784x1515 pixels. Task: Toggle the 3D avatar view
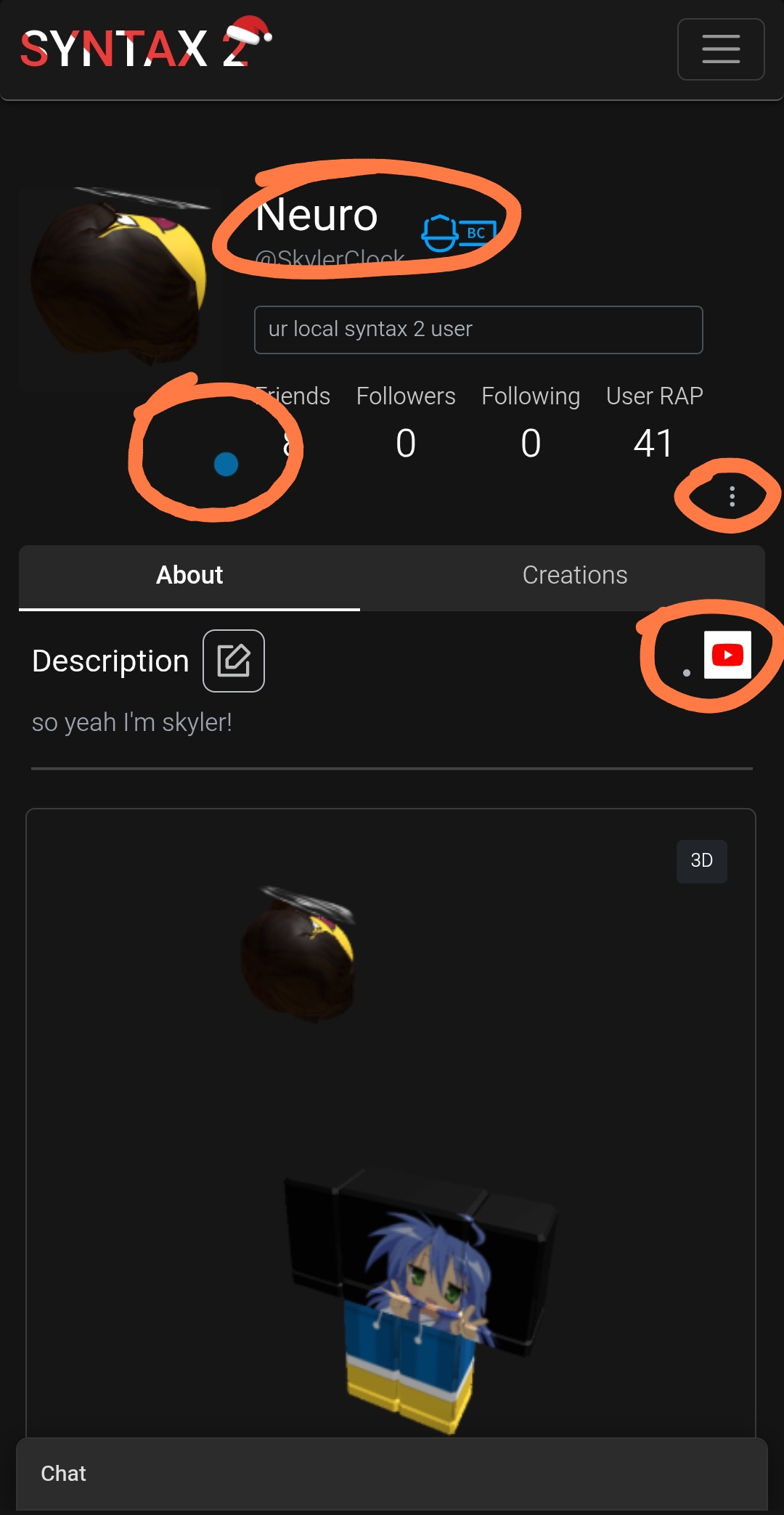click(x=701, y=861)
